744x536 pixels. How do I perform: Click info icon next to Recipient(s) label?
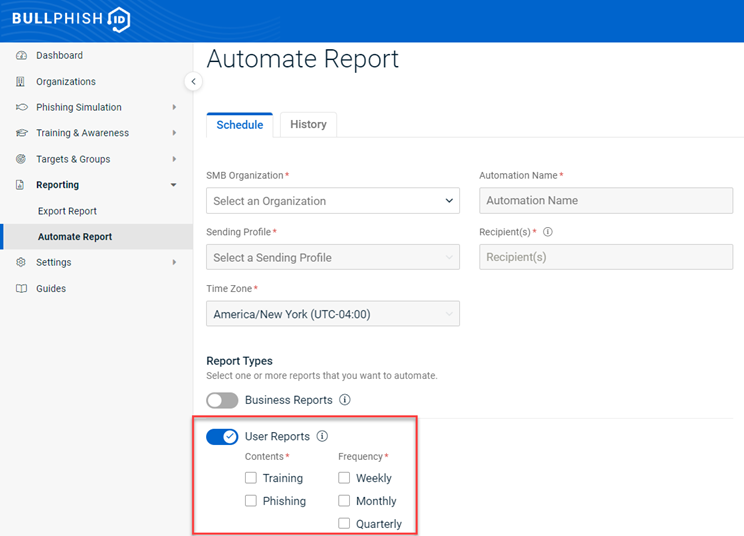(547, 232)
